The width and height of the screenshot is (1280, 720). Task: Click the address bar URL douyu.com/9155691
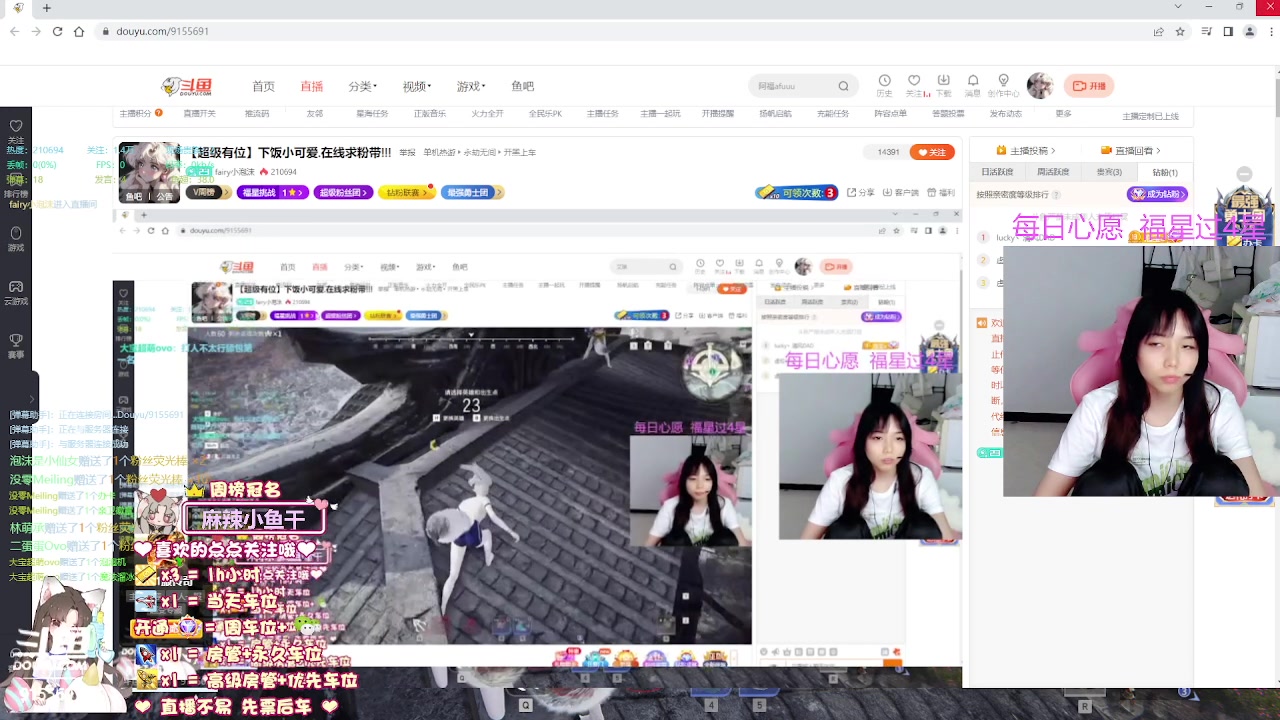click(162, 31)
